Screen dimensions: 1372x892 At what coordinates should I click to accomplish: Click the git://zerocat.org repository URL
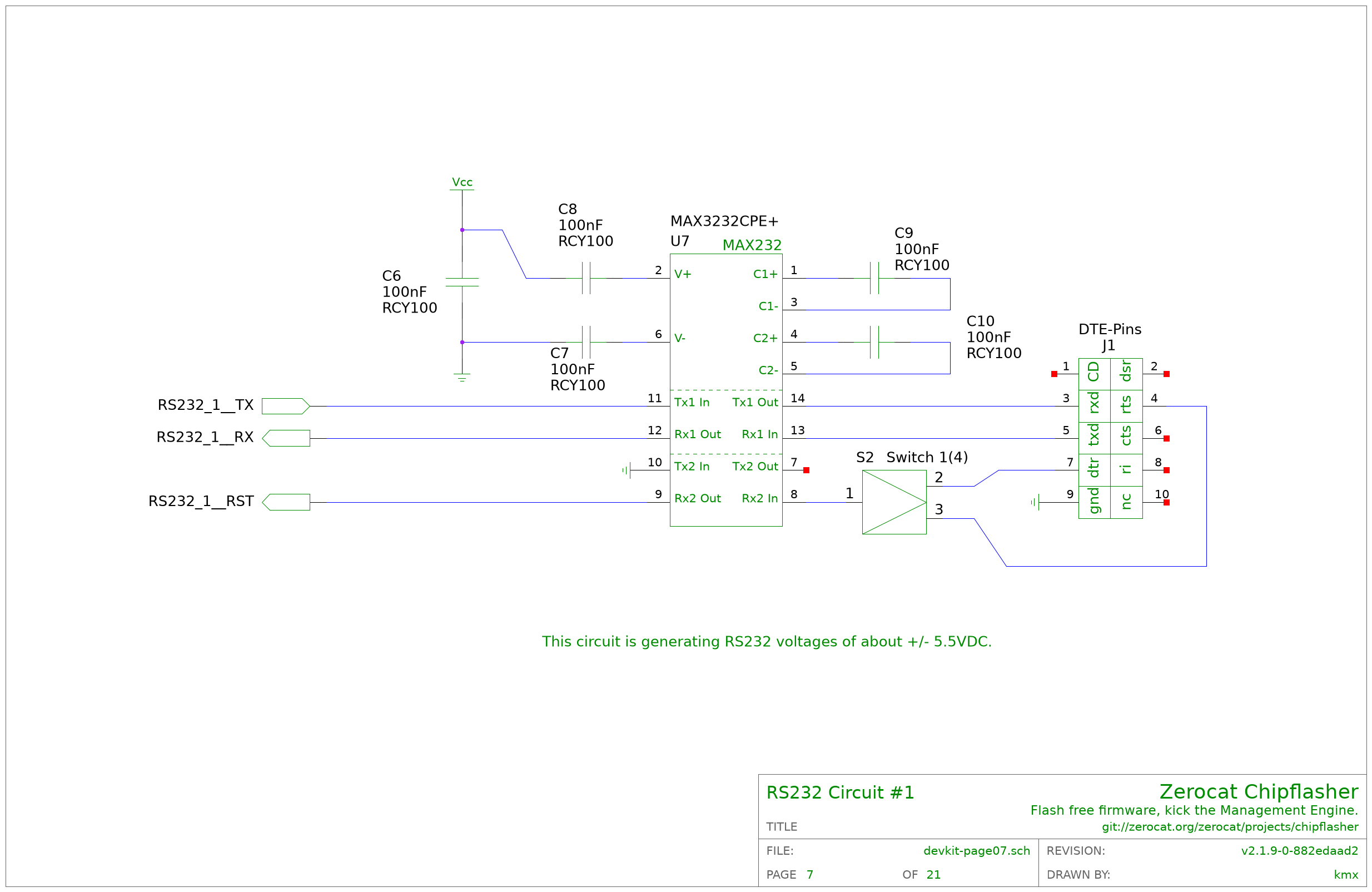[1230, 826]
